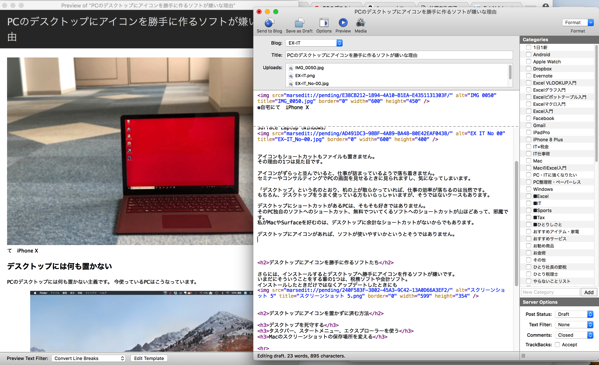Click the Add category button
This screenshot has height=365, width=599.
pyautogui.click(x=589, y=292)
